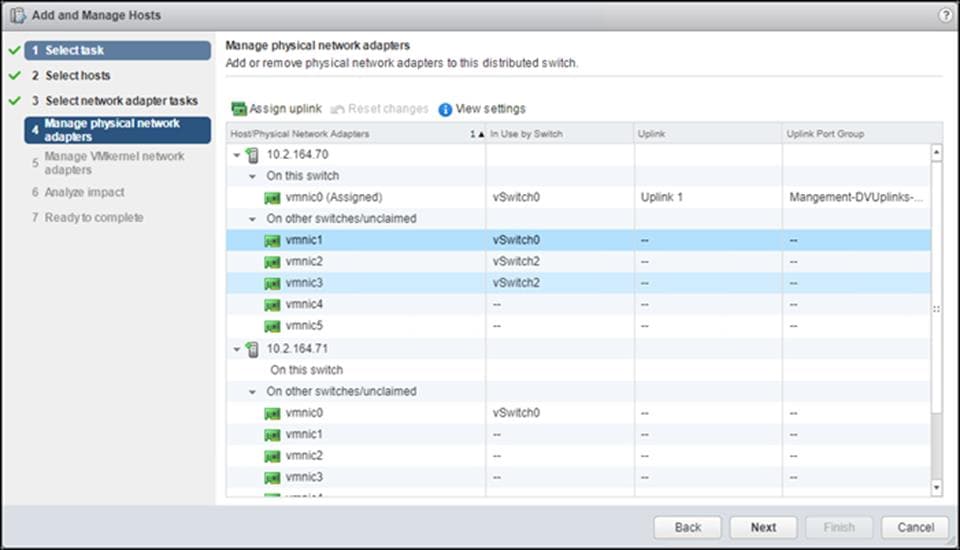
Task: Click the table scroll down arrow
Action: 936,488
